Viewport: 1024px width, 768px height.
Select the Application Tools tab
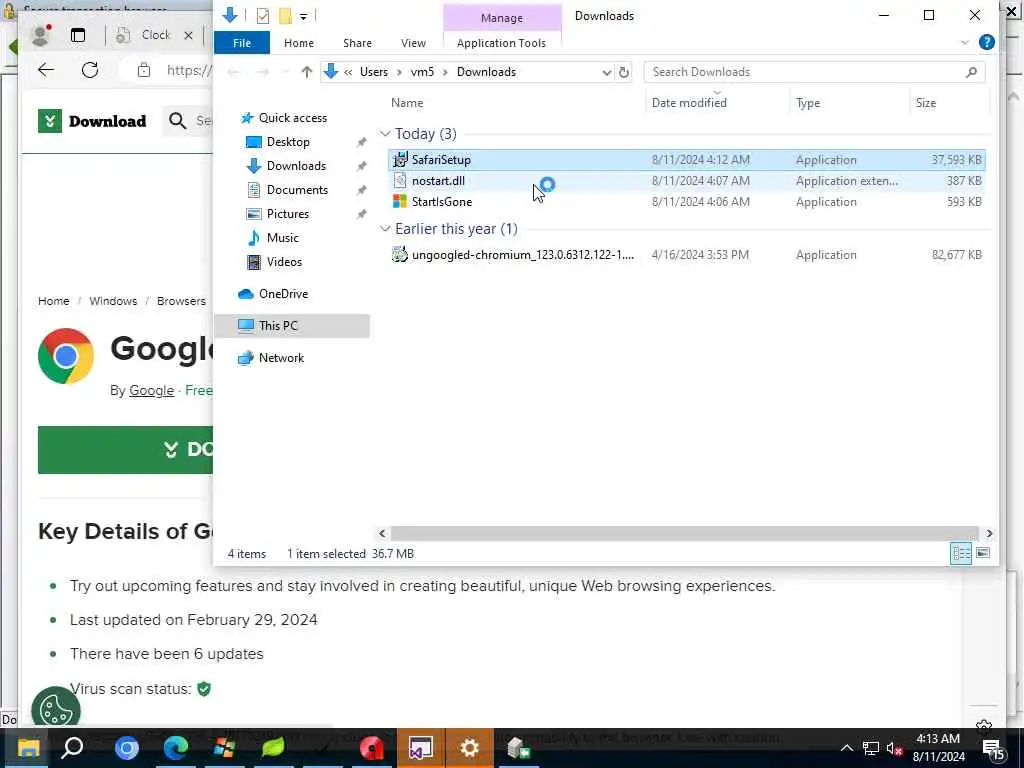coord(501,43)
